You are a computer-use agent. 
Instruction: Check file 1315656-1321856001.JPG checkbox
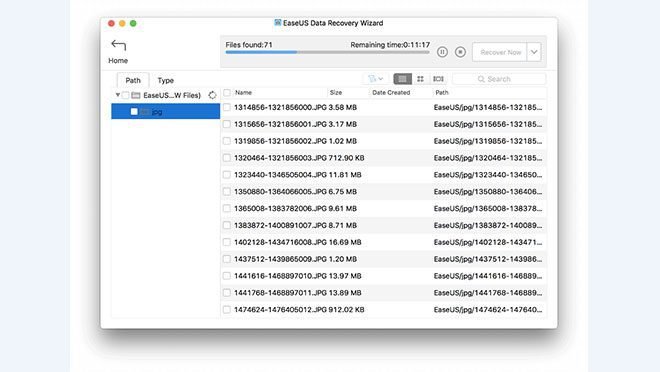(x=227, y=124)
